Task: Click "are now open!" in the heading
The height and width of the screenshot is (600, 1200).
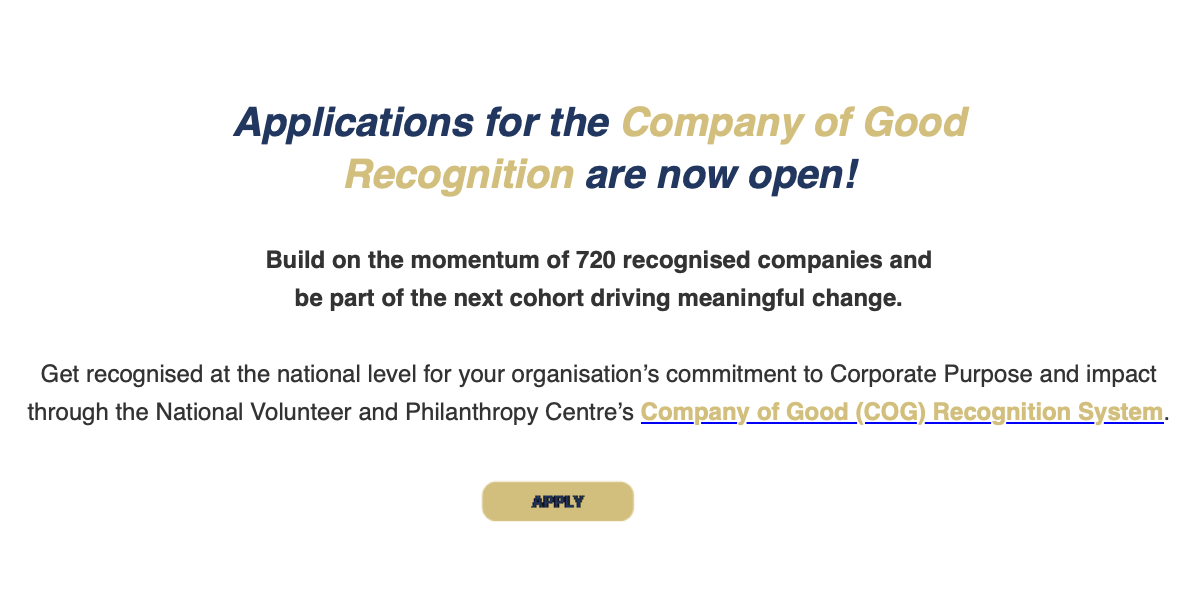Action: coord(721,176)
